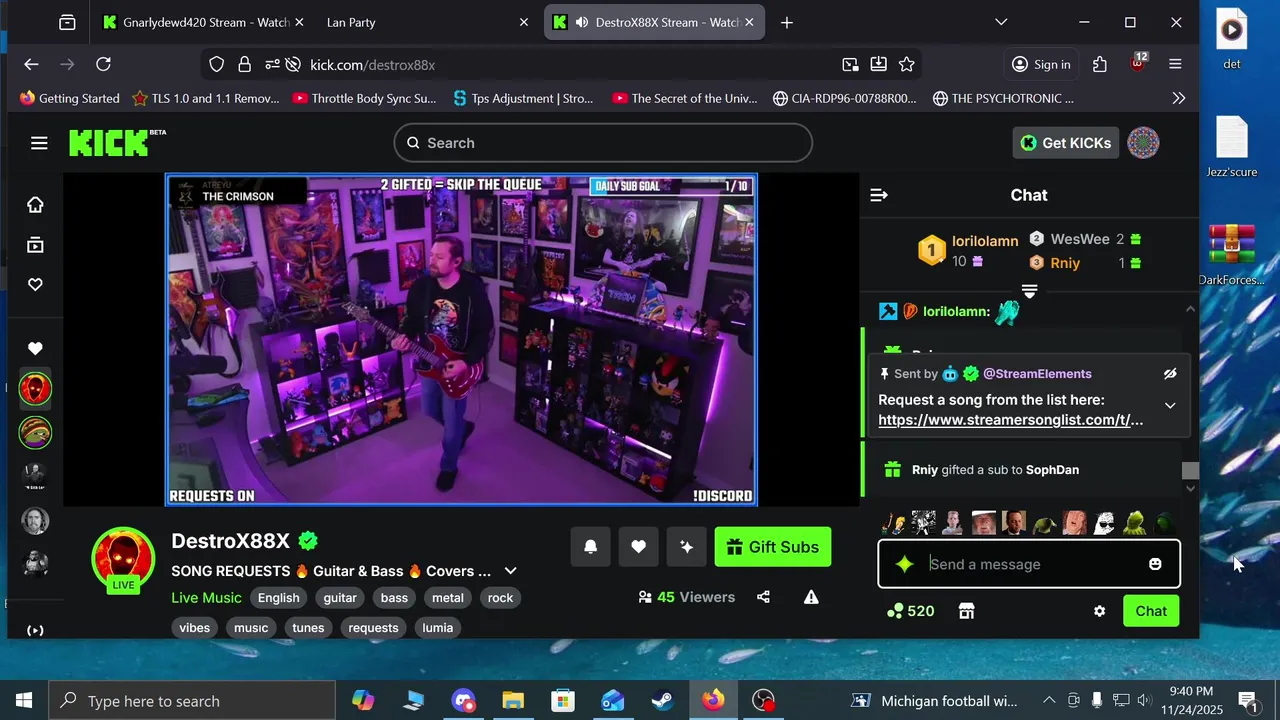Viewport: 1280px width, 720px height.
Task: Click the tracking protection shield icon
Action: 217,64
